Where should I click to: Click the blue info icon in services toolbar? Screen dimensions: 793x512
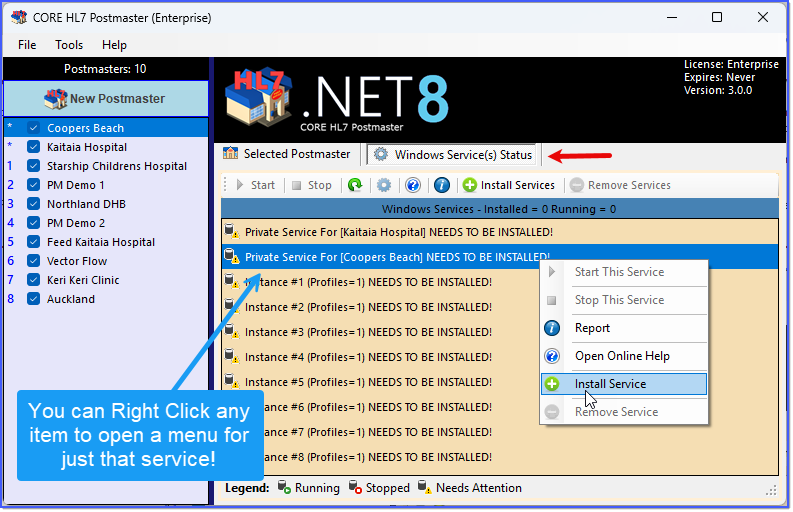pos(442,185)
